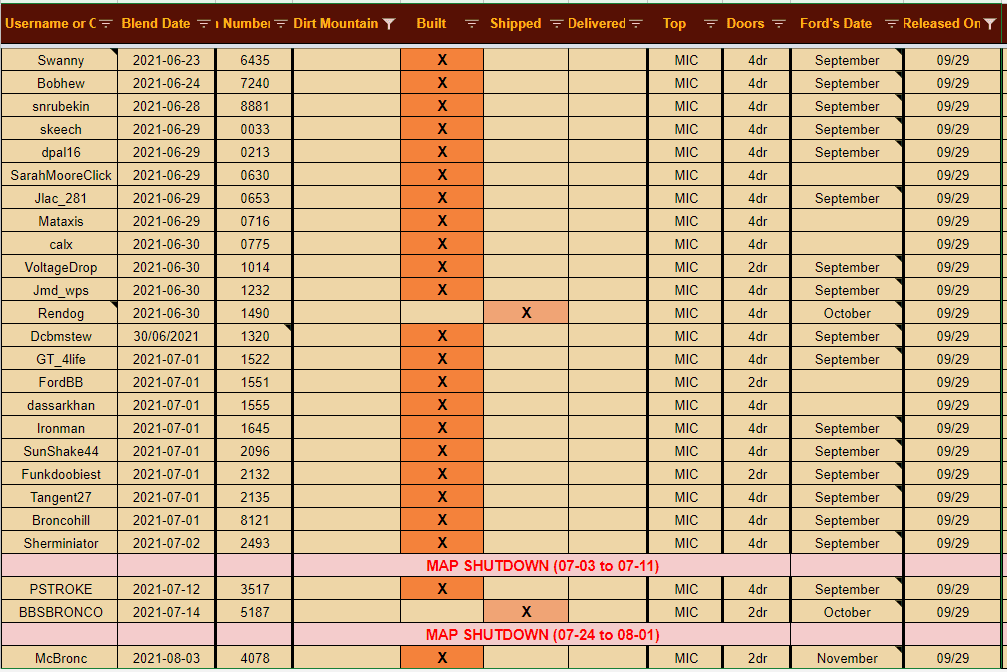
Task: Select blend date 2021-07-12 cell
Action: click(x=166, y=590)
